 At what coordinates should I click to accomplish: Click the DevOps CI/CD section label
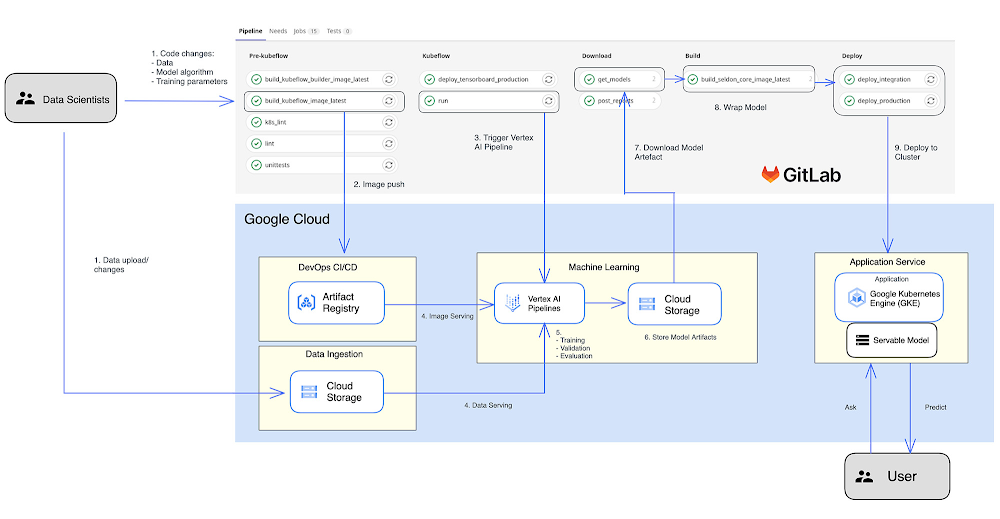328,267
